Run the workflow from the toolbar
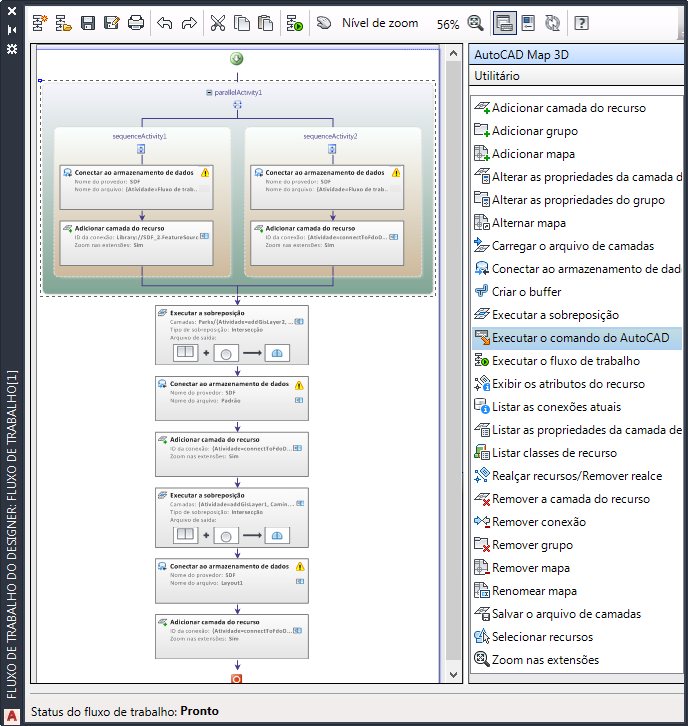 point(294,23)
